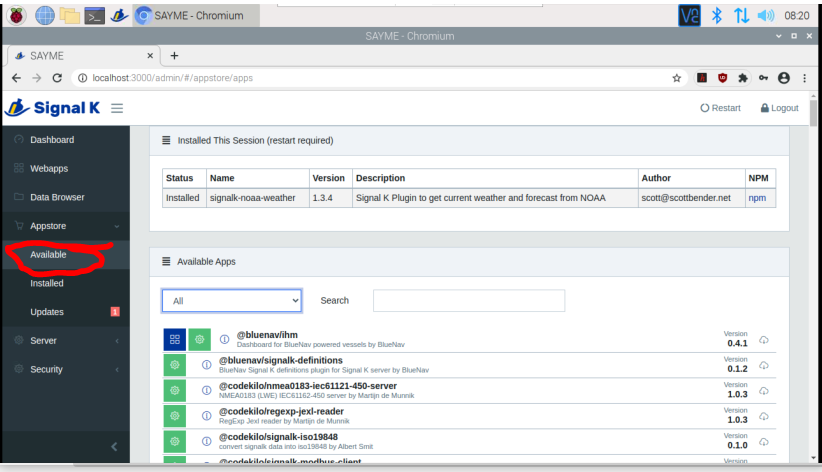Launch the terminal from the taskbar

pos(94,16)
